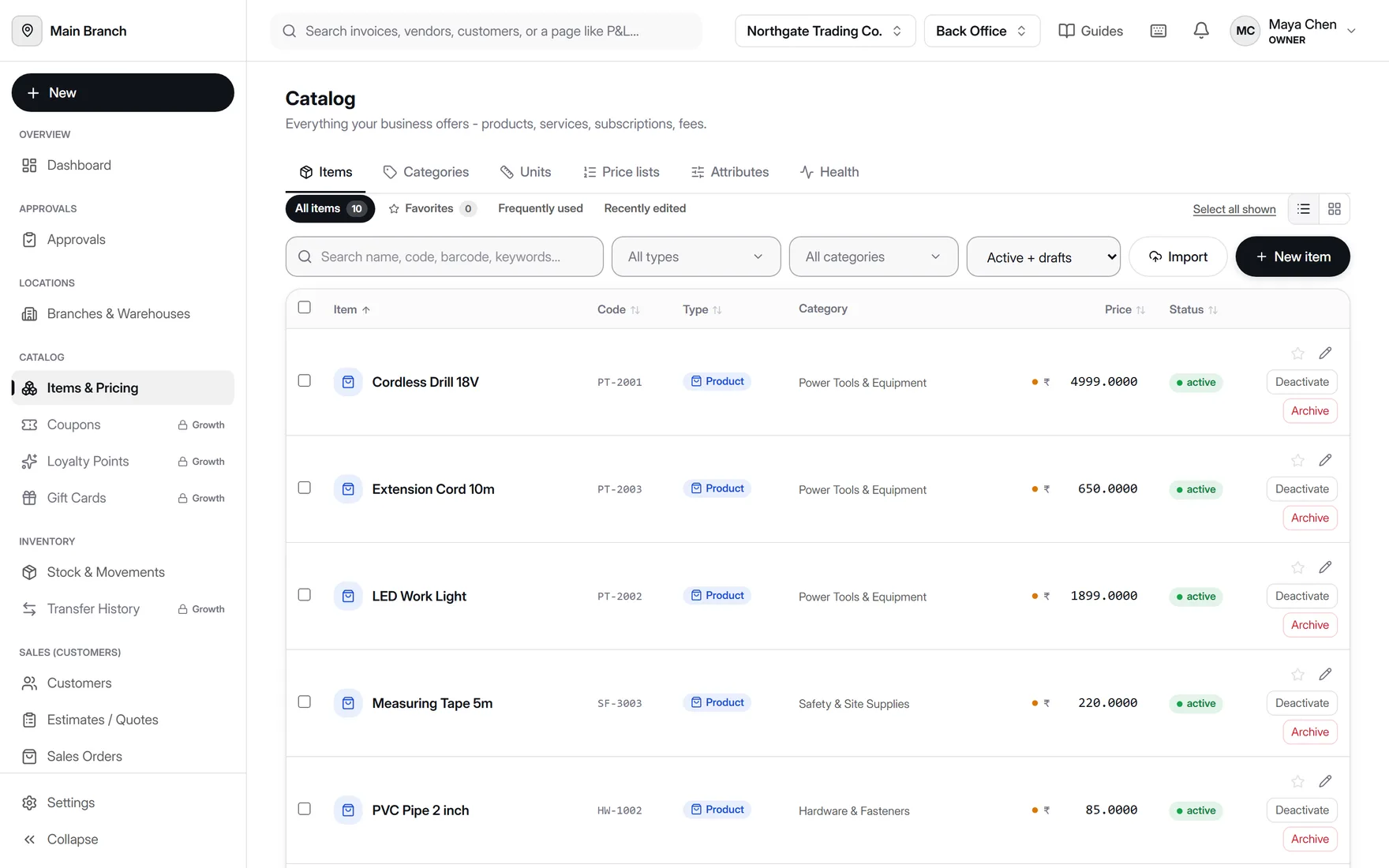1389x868 pixels.
Task: Click the Import button
Action: click(1178, 256)
